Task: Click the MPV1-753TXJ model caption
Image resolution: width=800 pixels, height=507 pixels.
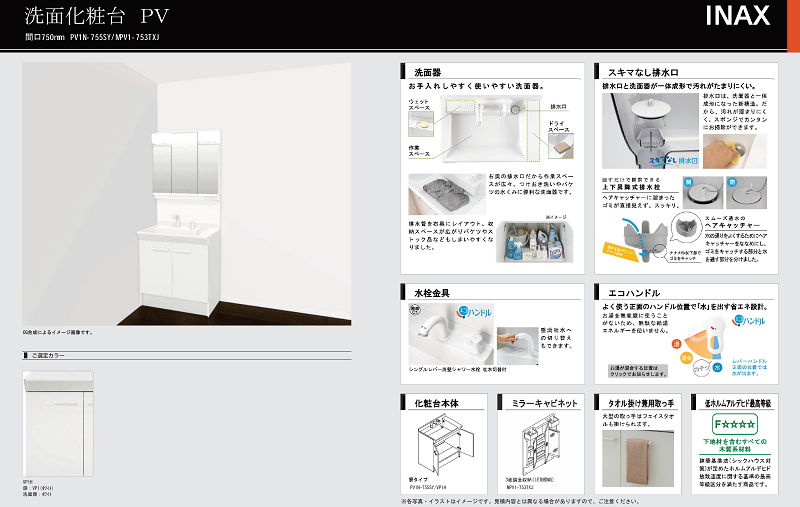Action: pos(520,488)
